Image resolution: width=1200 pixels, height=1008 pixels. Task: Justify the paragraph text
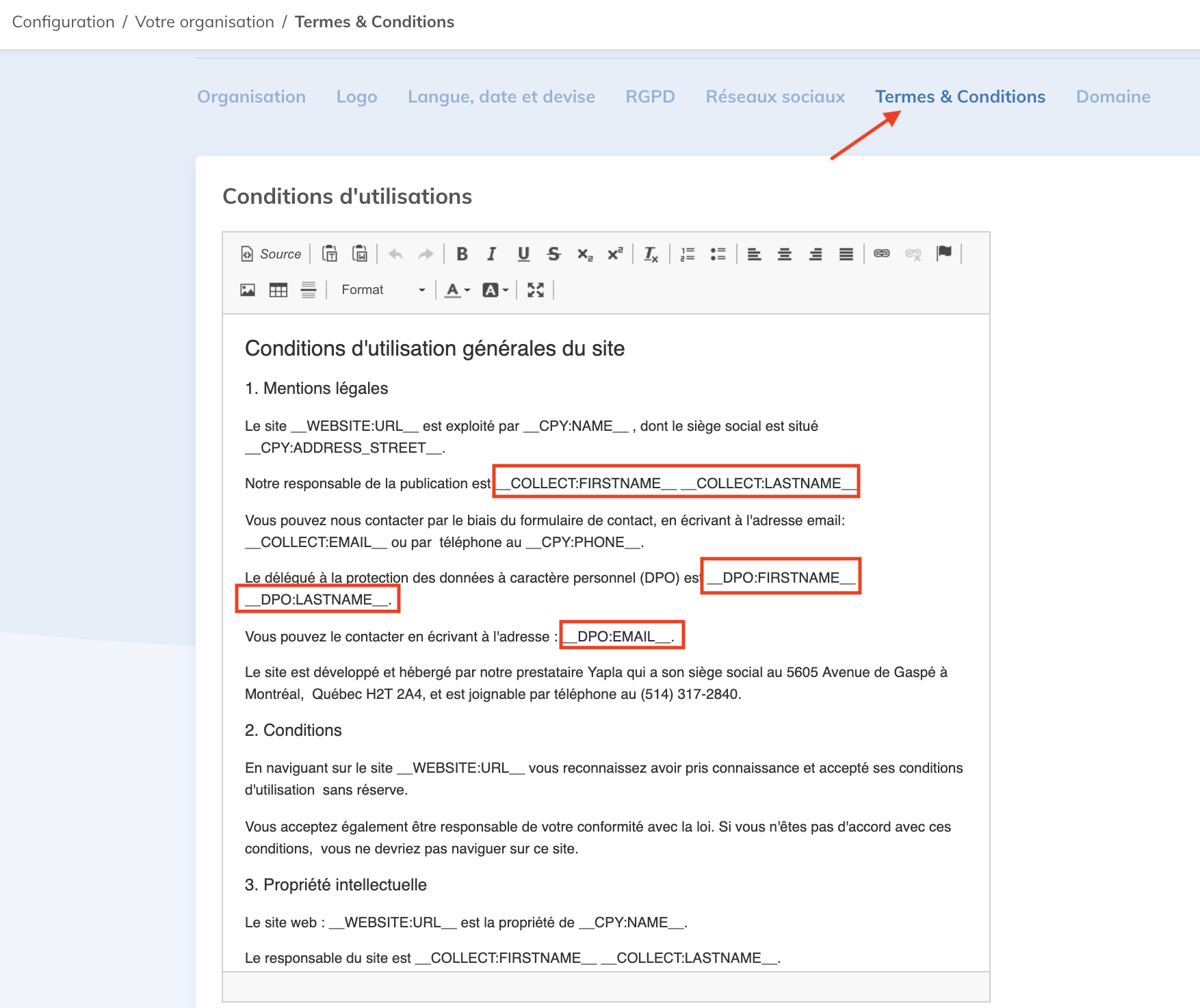coord(846,254)
